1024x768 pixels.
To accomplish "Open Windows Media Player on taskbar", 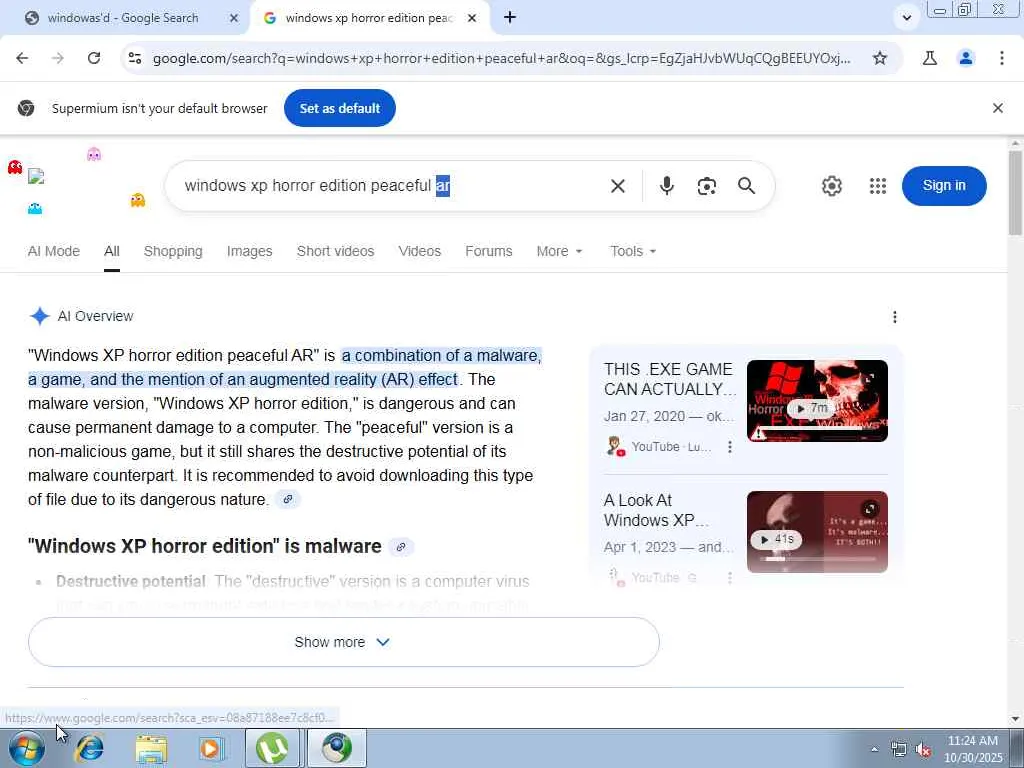I will pyautogui.click(x=210, y=749).
